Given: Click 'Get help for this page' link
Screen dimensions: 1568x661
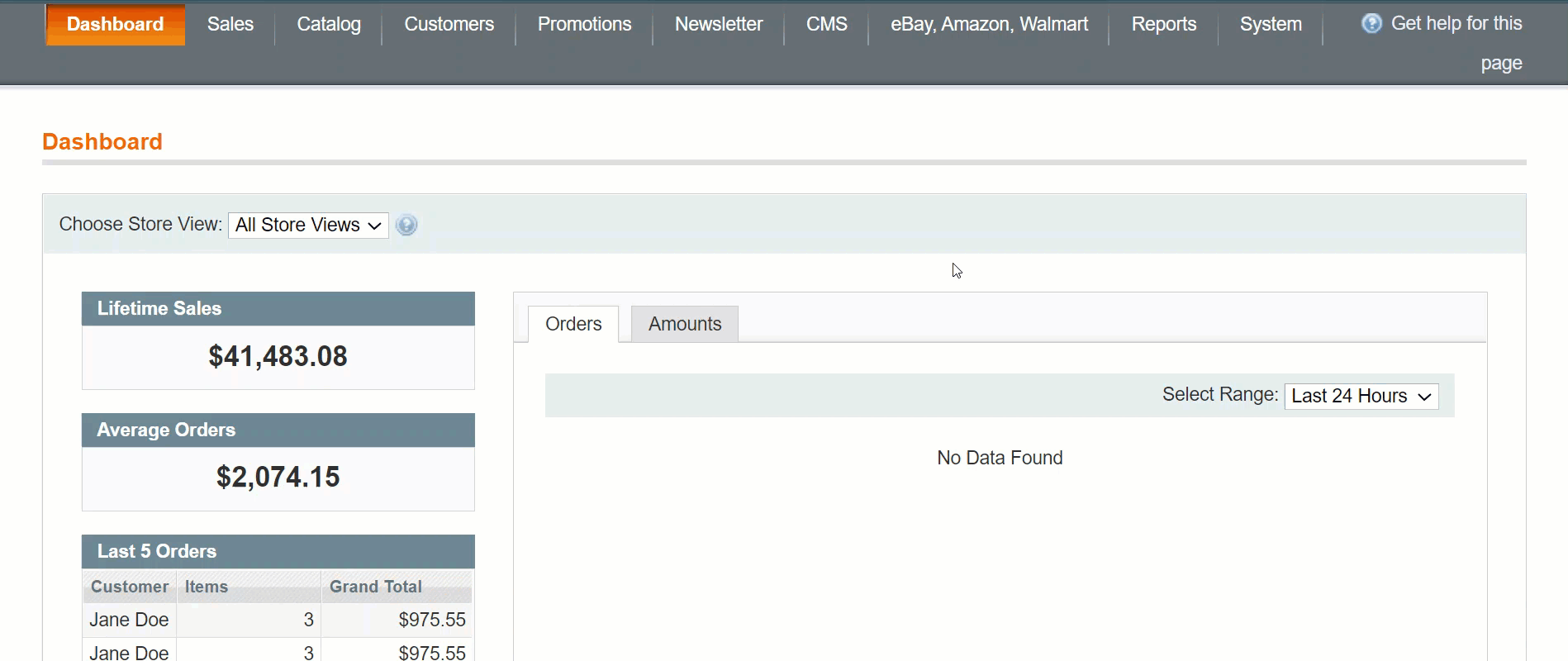Looking at the screenshot, I should (1456, 24).
